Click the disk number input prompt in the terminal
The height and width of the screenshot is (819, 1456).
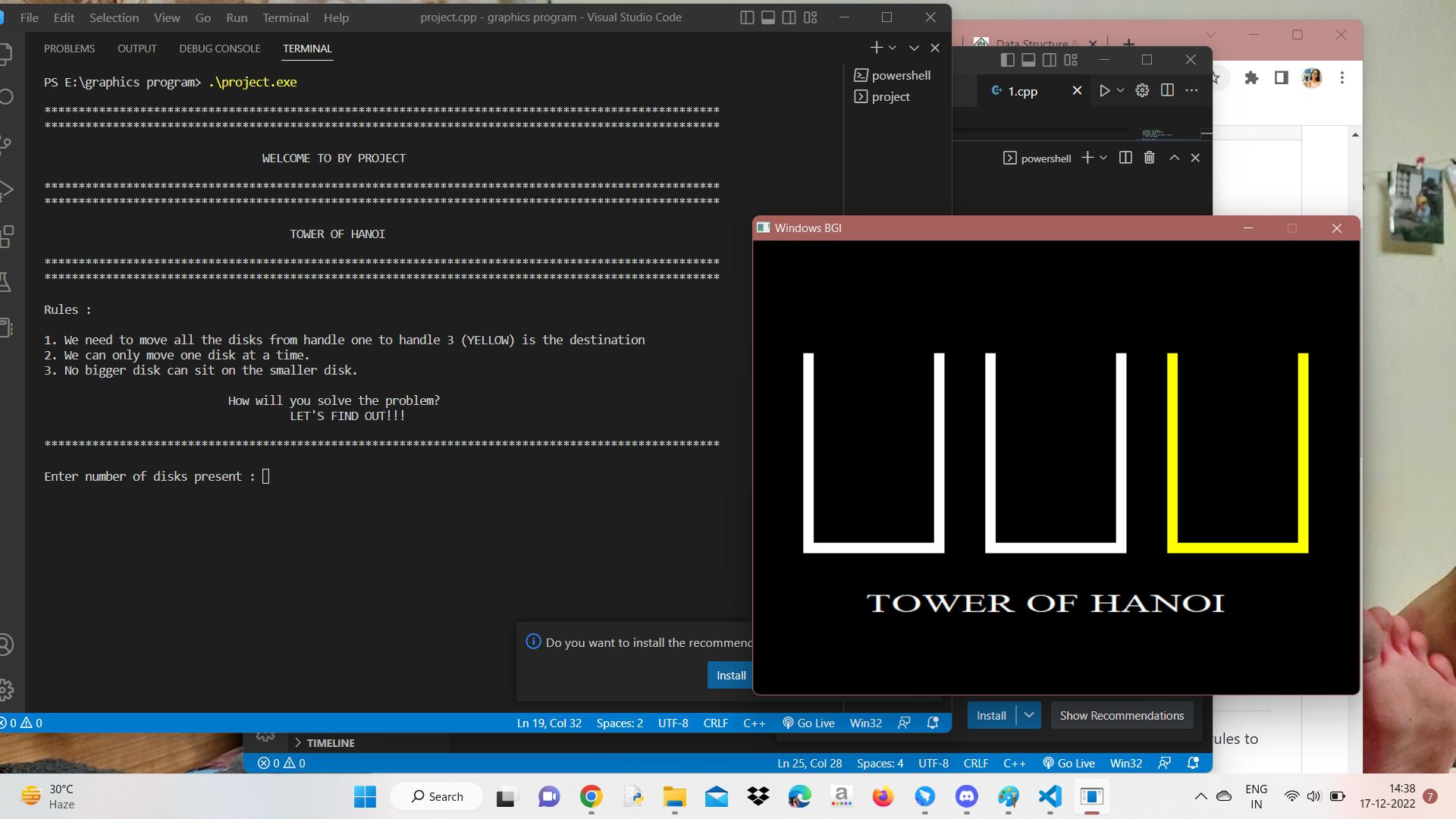(265, 476)
